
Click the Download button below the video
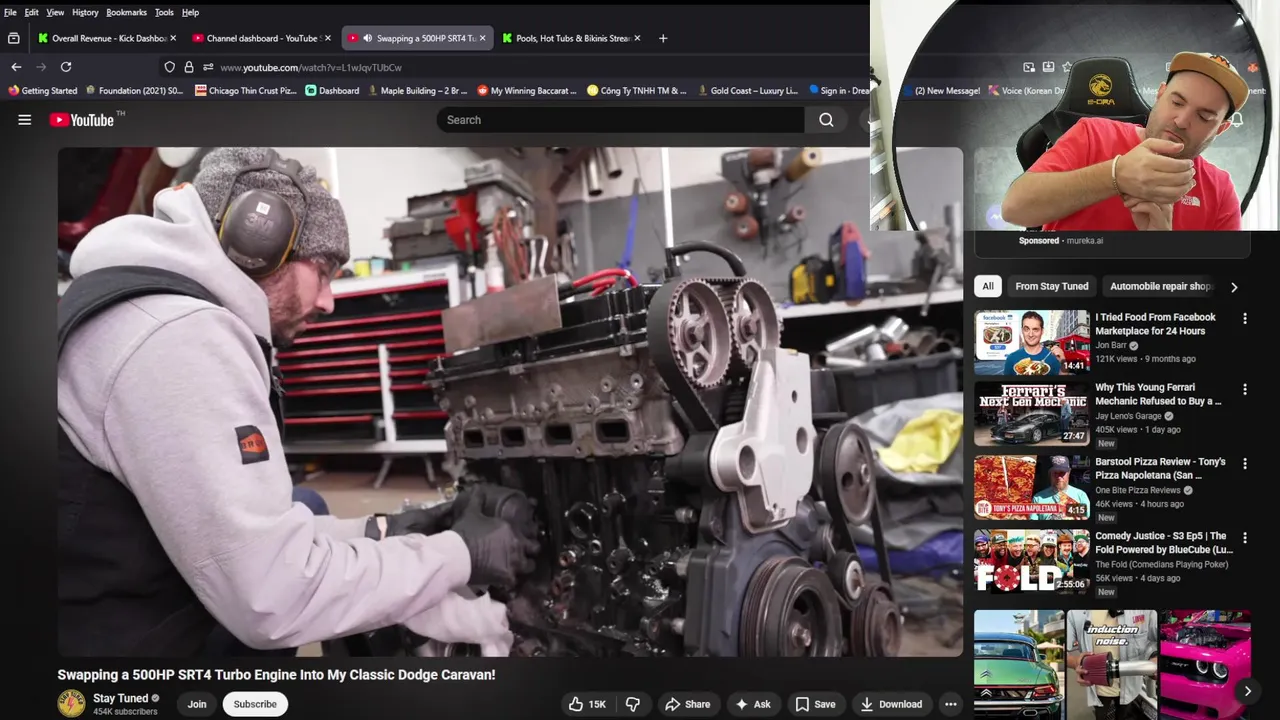(891, 704)
